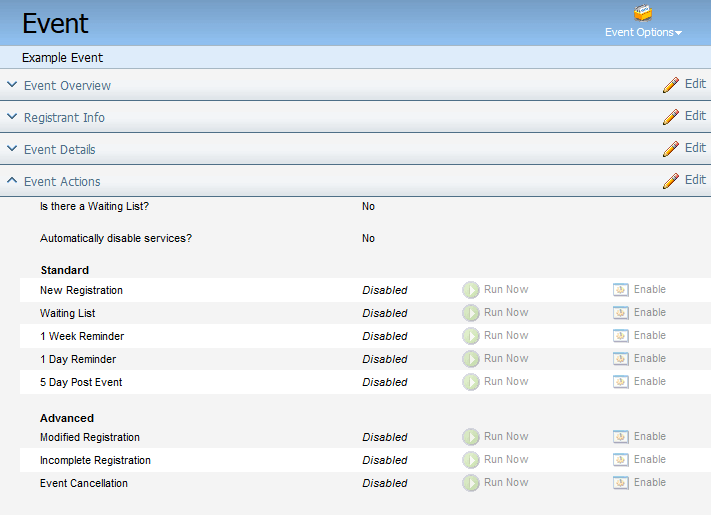Click the Event Details section title
Image resolution: width=711 pixels, height=515 pixels.
[x=59, y=150]
